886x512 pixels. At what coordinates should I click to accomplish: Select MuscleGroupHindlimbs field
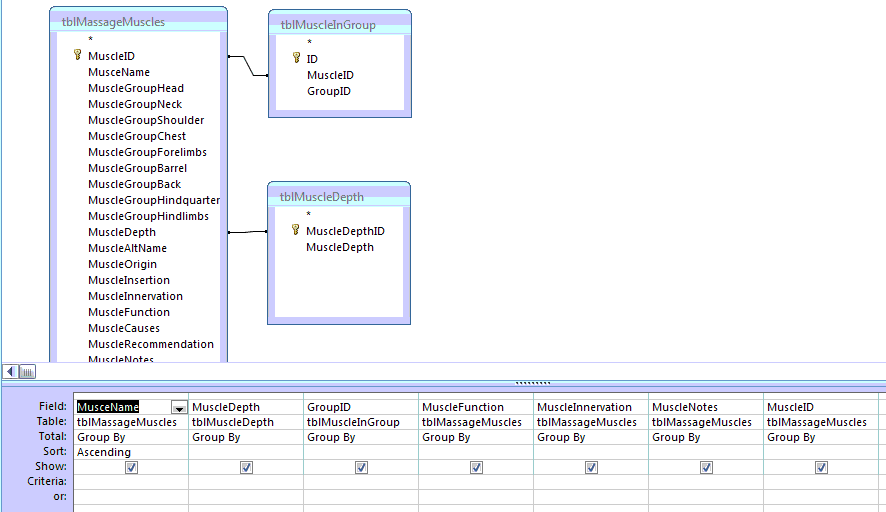tap(148, 216)
